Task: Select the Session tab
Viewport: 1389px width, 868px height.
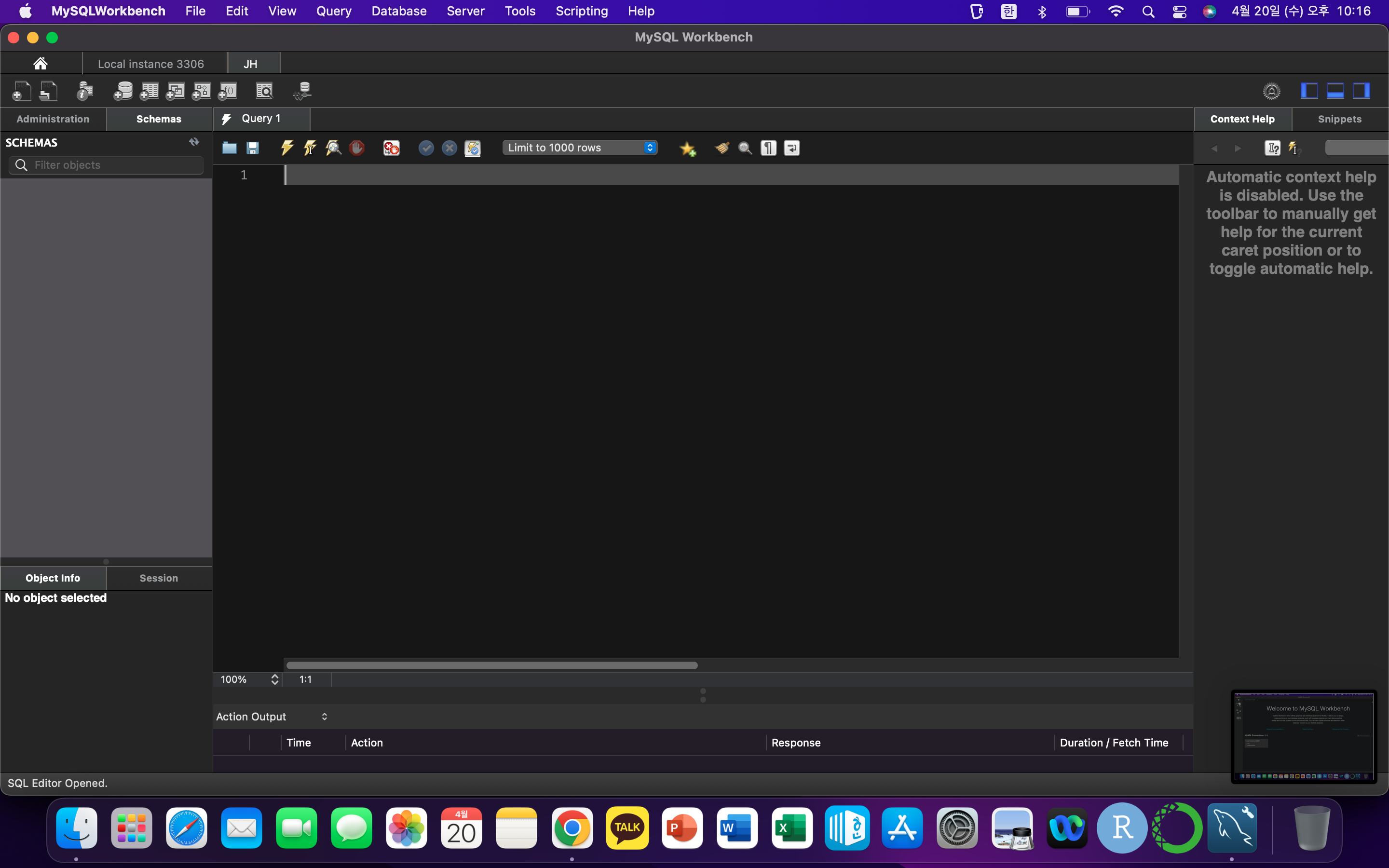Action: 159,578
